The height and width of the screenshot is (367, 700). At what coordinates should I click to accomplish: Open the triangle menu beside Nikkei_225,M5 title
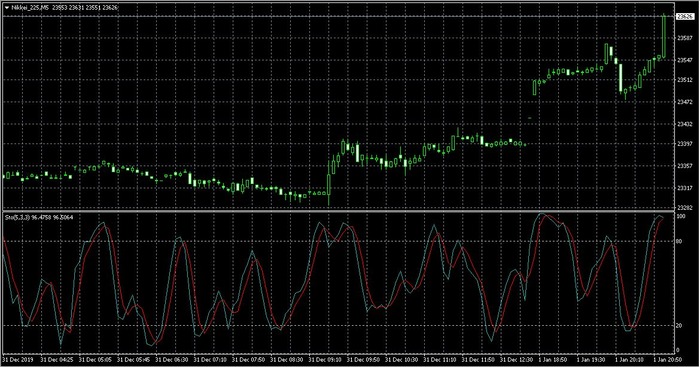(x=6, y=8)
